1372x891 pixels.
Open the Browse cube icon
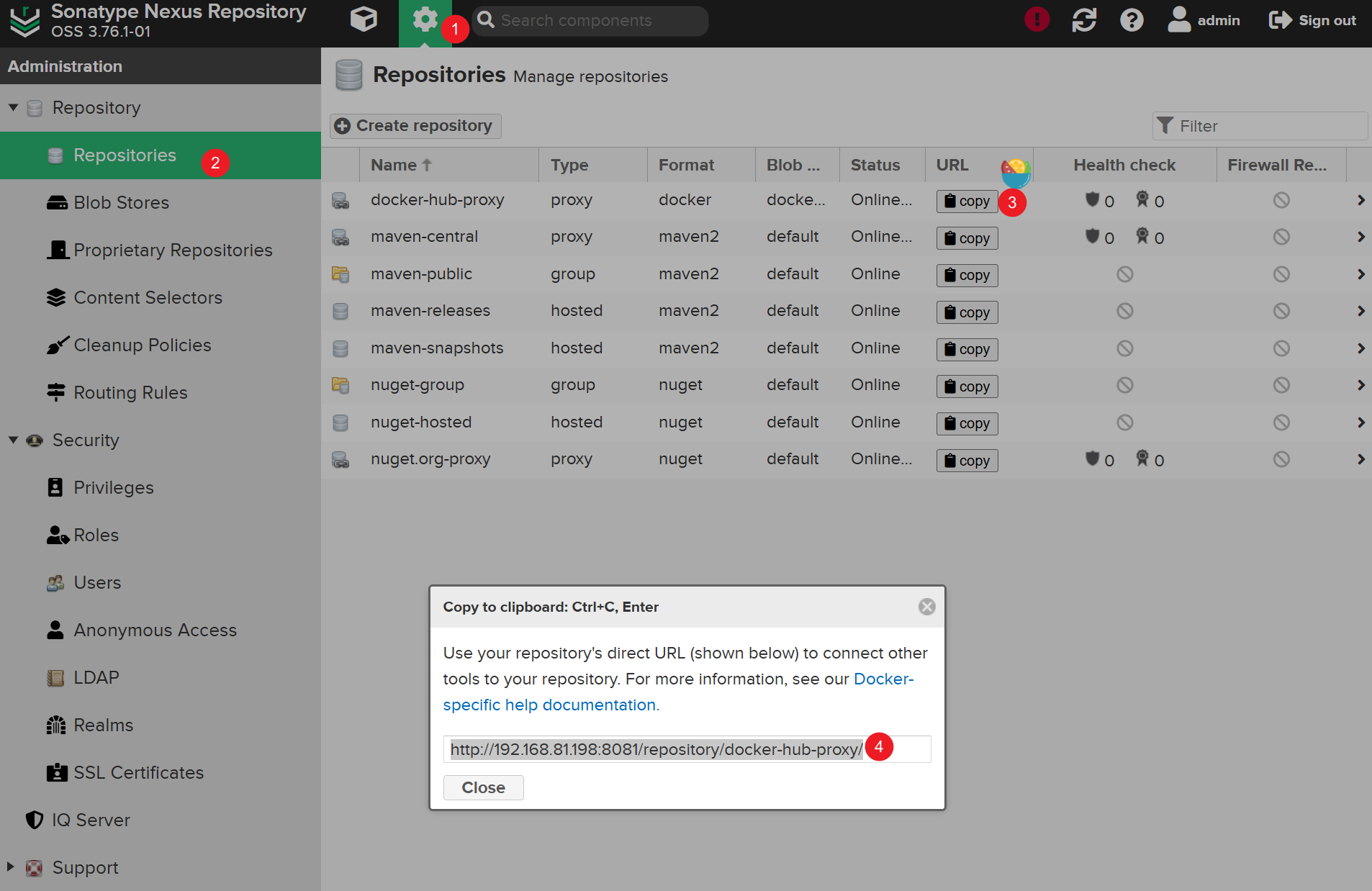click(364, 20)
